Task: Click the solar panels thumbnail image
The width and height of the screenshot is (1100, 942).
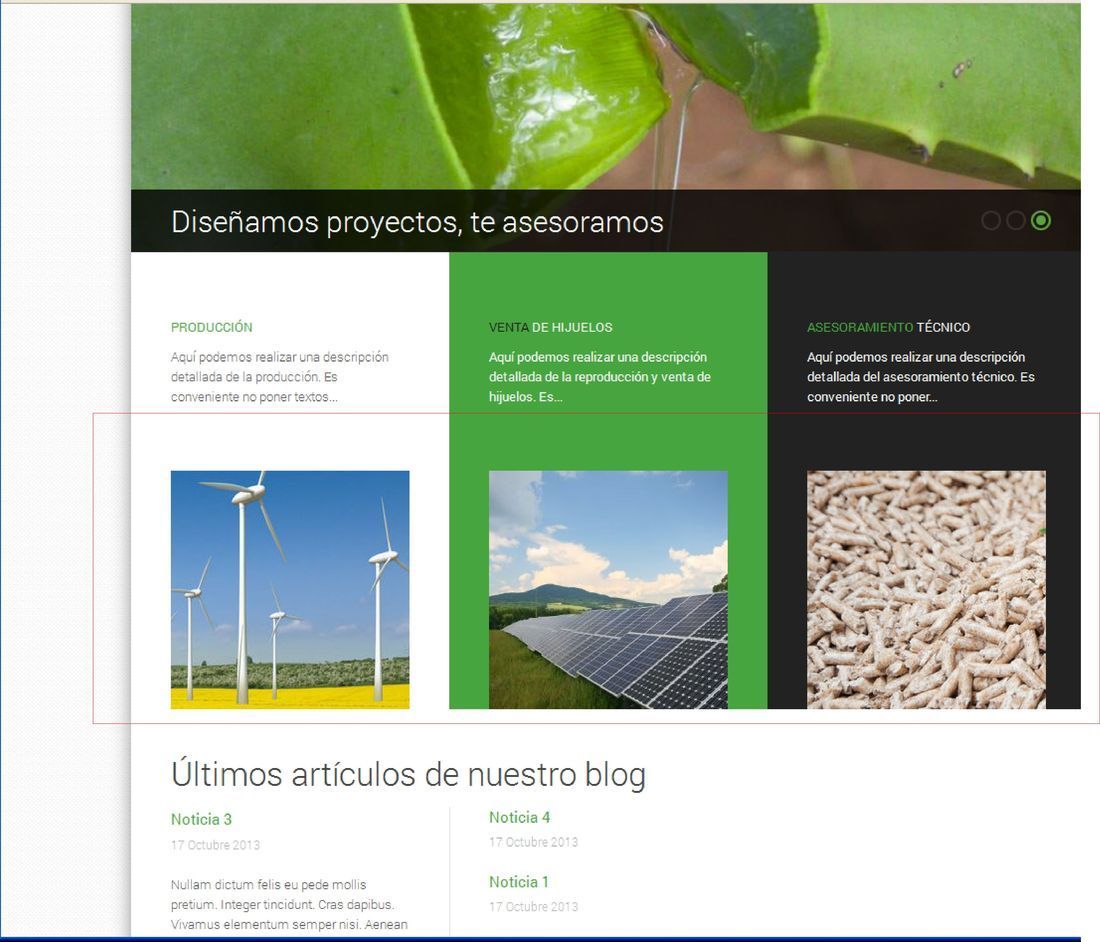Action: (608, 589)
